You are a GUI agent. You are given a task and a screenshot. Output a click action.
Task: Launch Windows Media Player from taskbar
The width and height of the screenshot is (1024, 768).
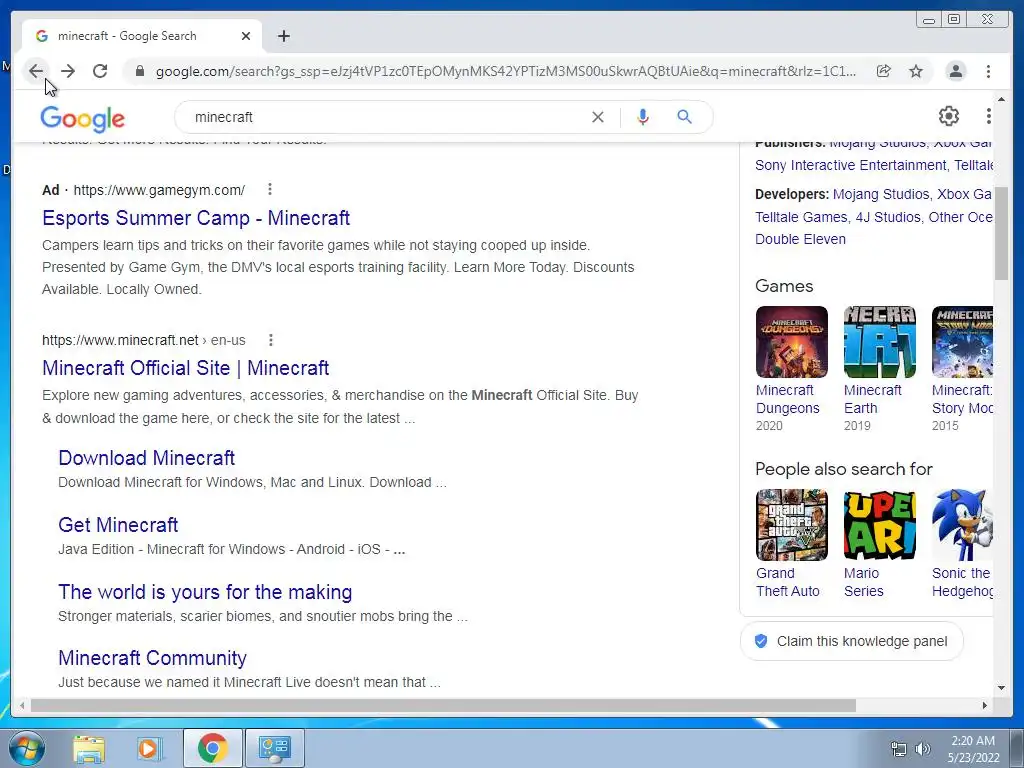tap(150, 748)
